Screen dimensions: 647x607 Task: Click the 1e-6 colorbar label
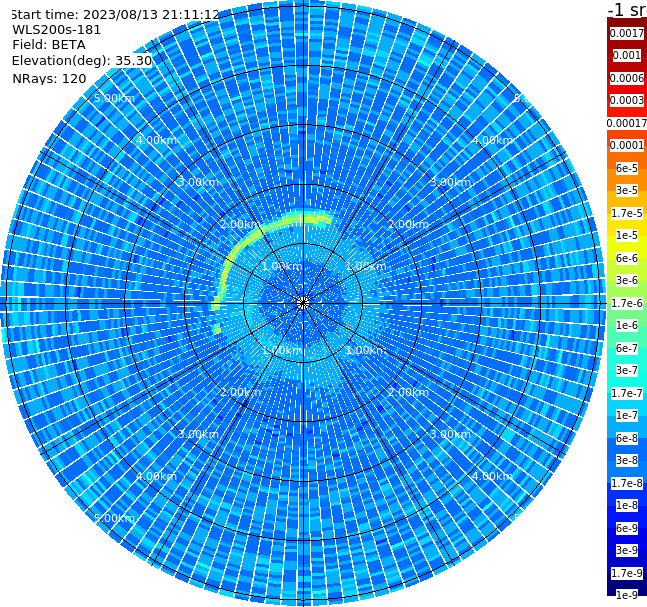tap(627, 326)
